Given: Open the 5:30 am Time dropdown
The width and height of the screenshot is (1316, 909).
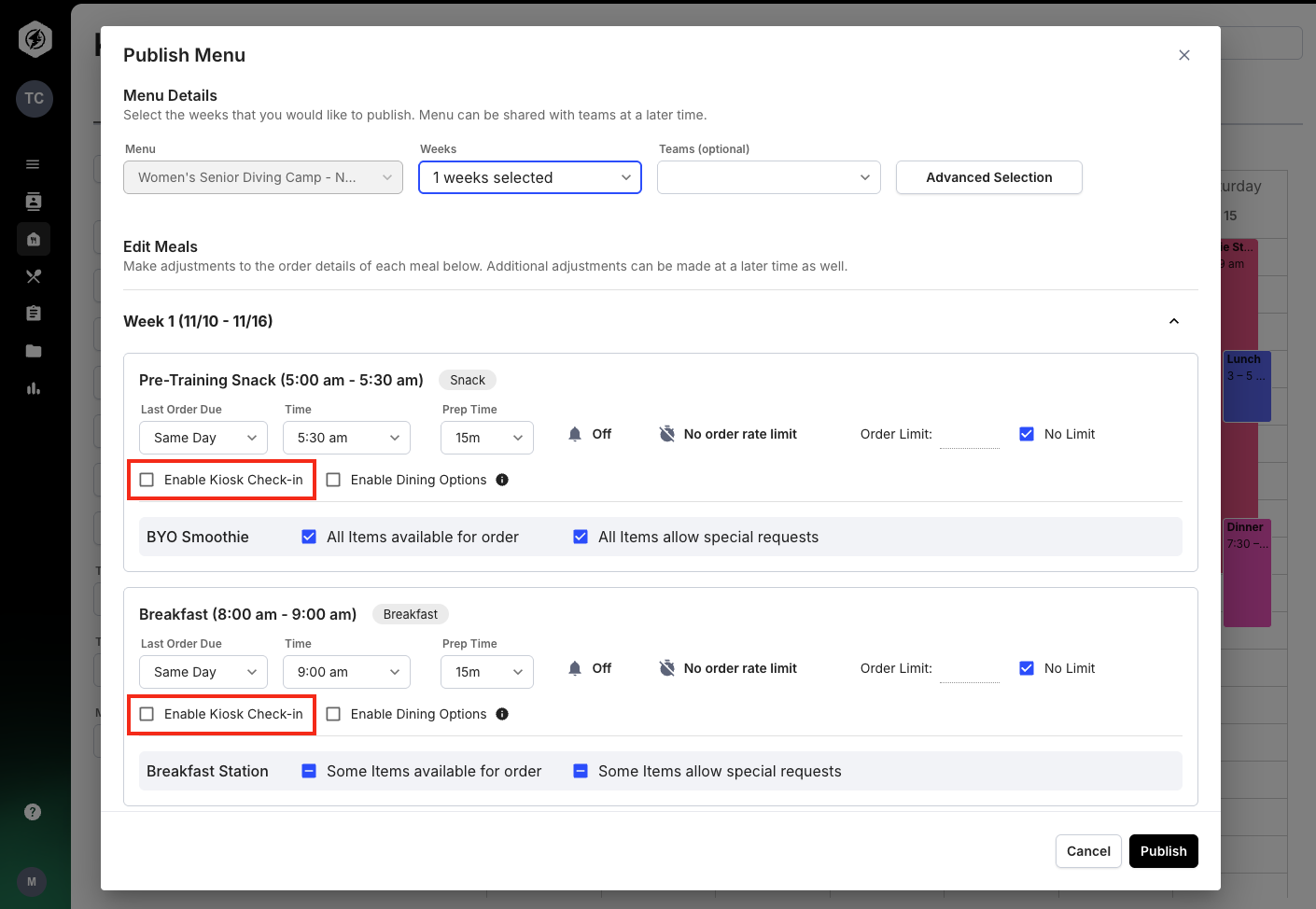Looking at the screenshot, I should tap(346, 438).
